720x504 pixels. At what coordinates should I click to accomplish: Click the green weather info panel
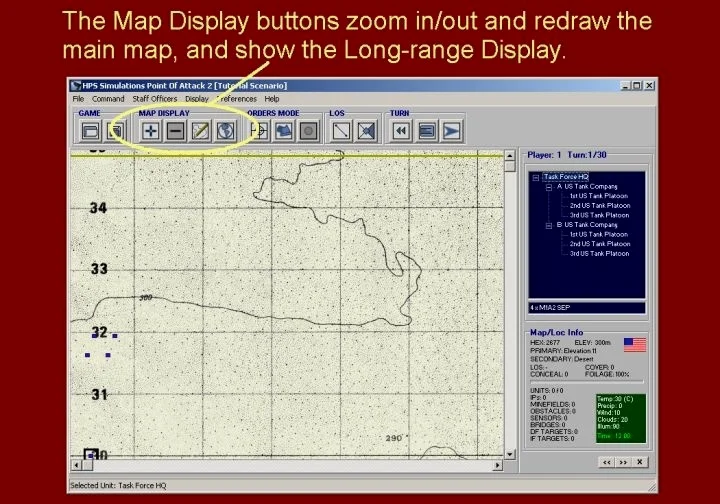pyautogui.click(x=621, y=418)
